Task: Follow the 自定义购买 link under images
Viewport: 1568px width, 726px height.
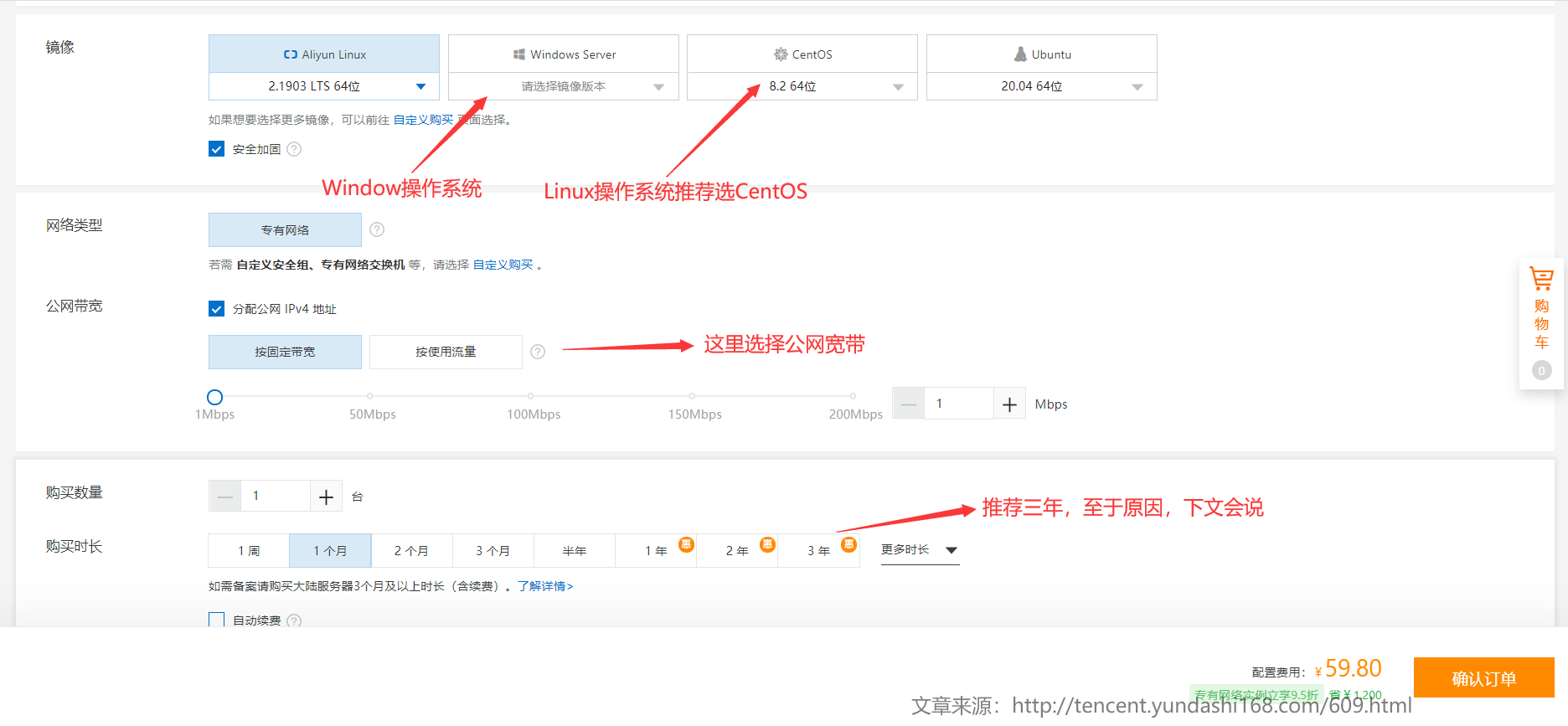Action: click(x=423, y=120)
